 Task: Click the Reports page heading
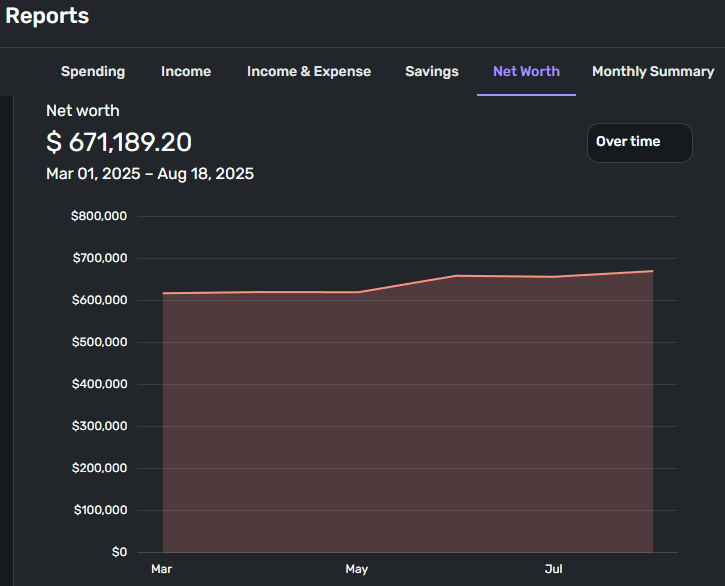(47, 16)
